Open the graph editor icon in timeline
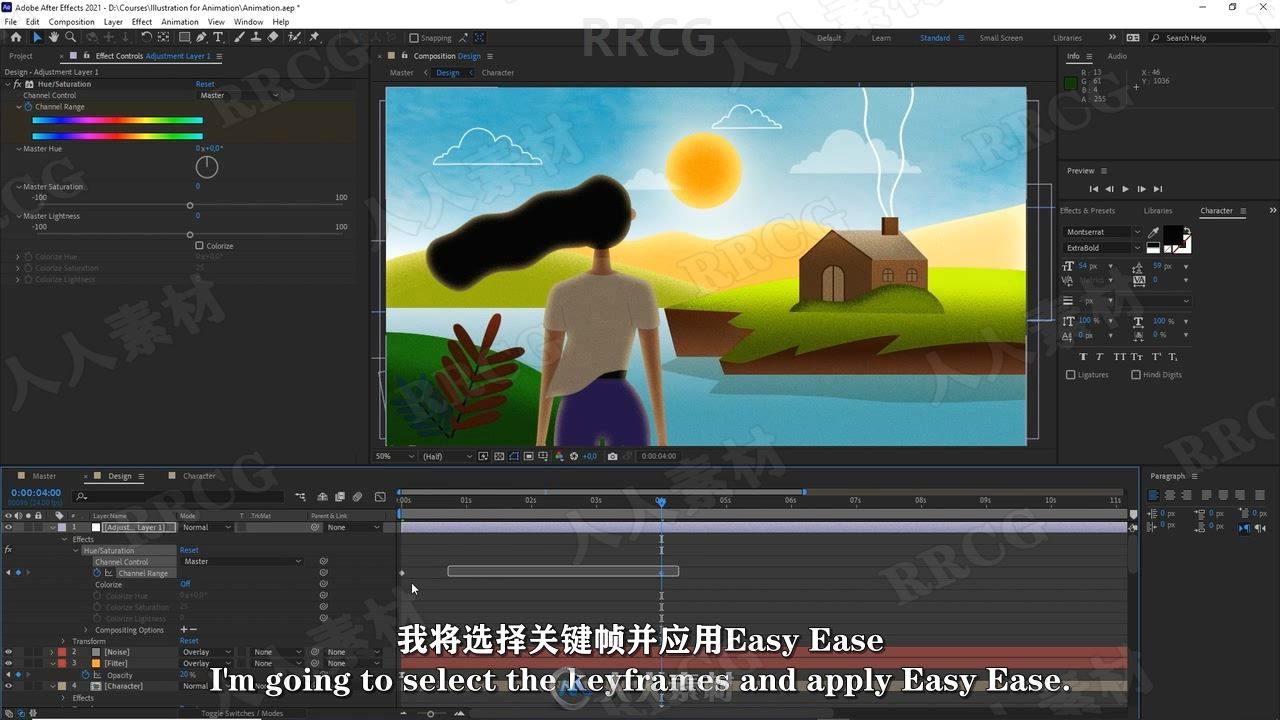The width and height of the screenshot is (1280, 720). pos(380,496)
